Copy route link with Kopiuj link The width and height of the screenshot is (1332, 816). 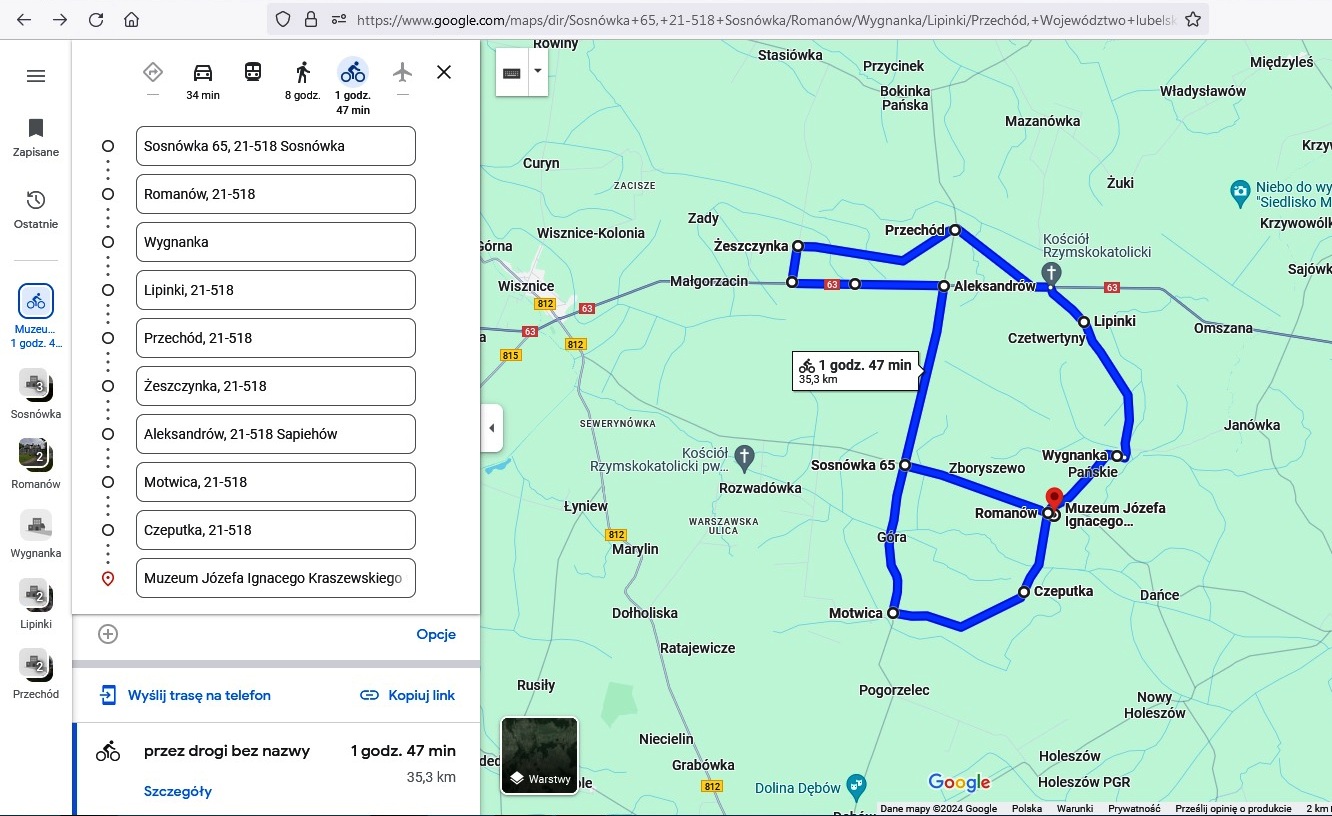pyautogui.click(x=407, y=695)
